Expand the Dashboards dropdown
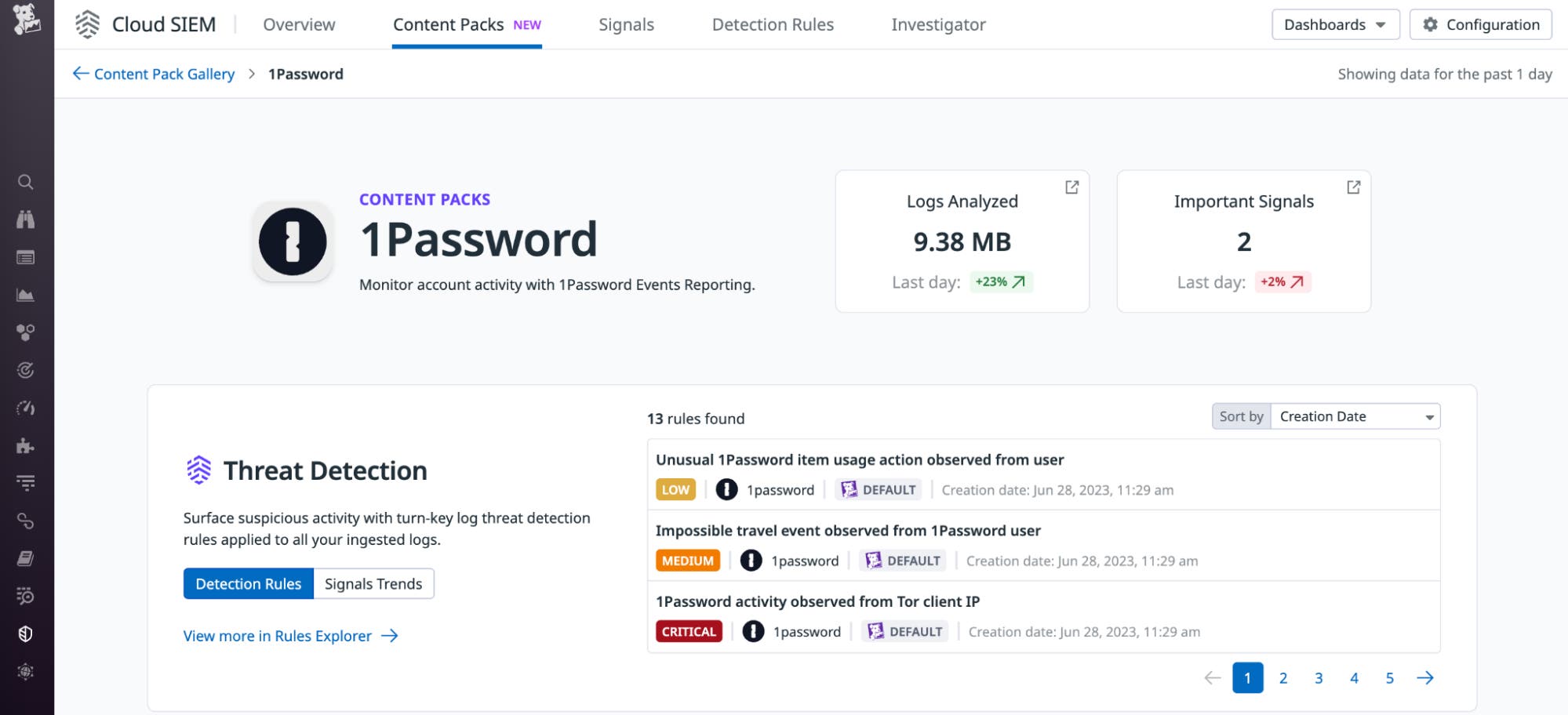This screenshot has height=715, width=1568. coord(1334,24)
